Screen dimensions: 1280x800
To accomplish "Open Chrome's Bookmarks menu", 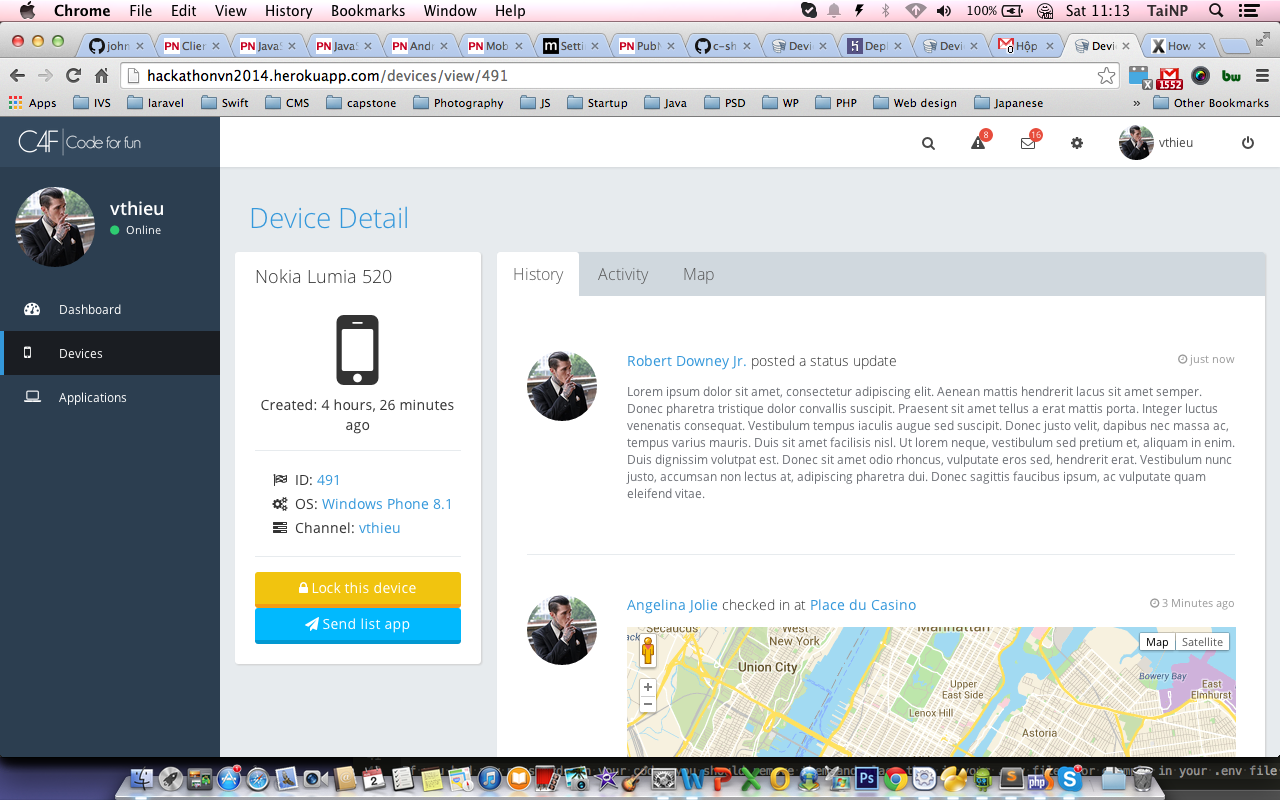I will [368, 11].
